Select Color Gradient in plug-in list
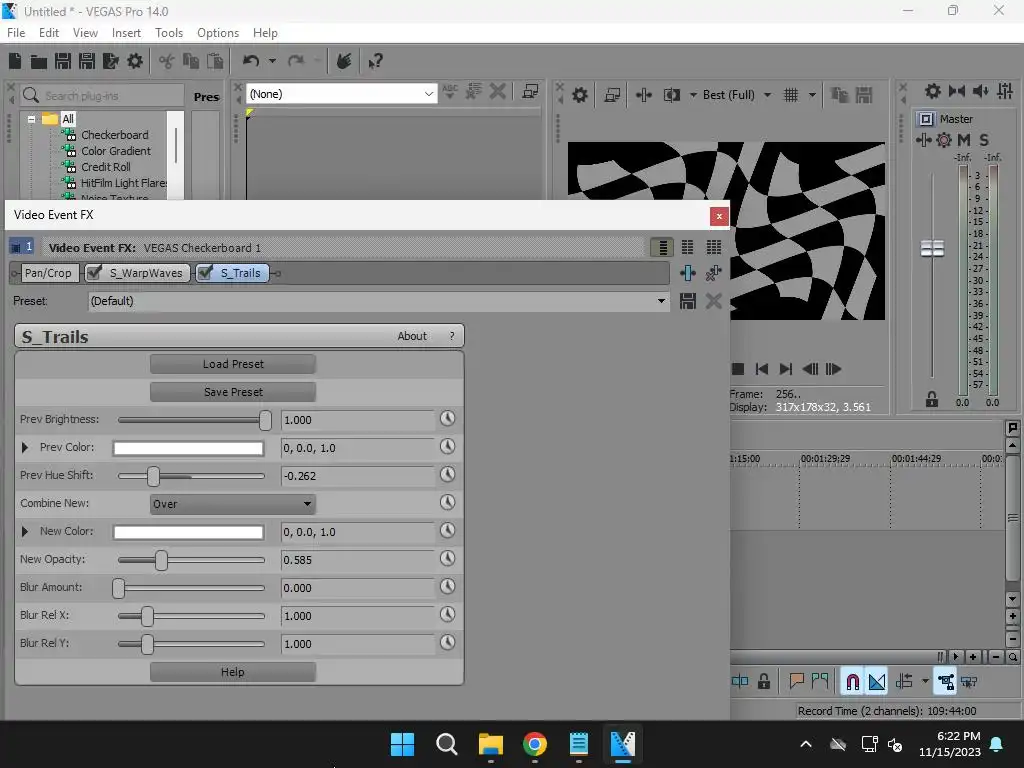The width and height of the screenshot is (1024, 768). (x=116, y=151)
